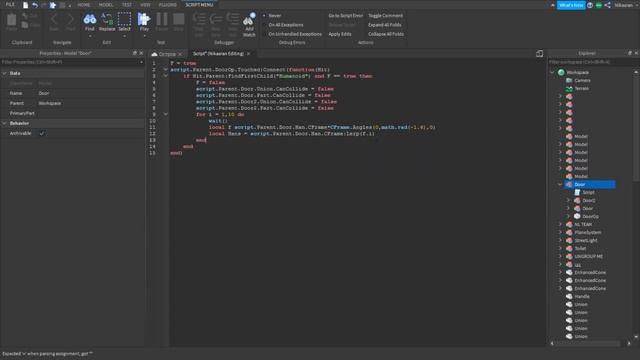Open the dropdown arrow under Play
This screenshot has height=360, width=640.
[x=144, y=36]
